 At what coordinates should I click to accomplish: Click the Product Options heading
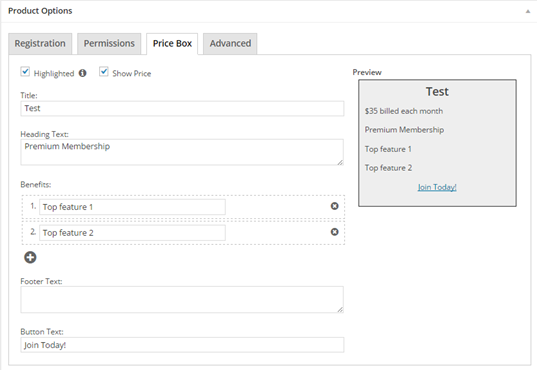coord(40,11)
